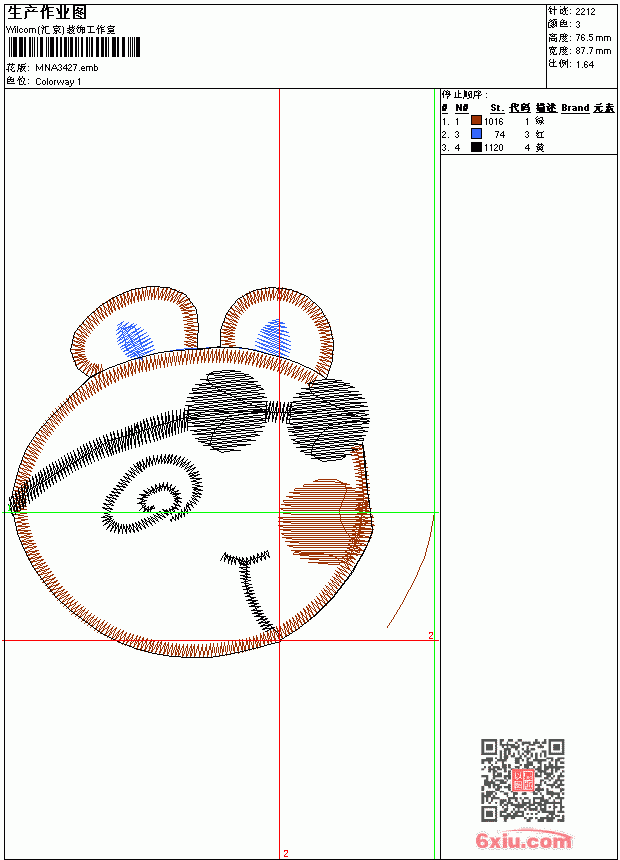
Task: Select stitch count 1120 in the black row
Action: coord(494,148)
